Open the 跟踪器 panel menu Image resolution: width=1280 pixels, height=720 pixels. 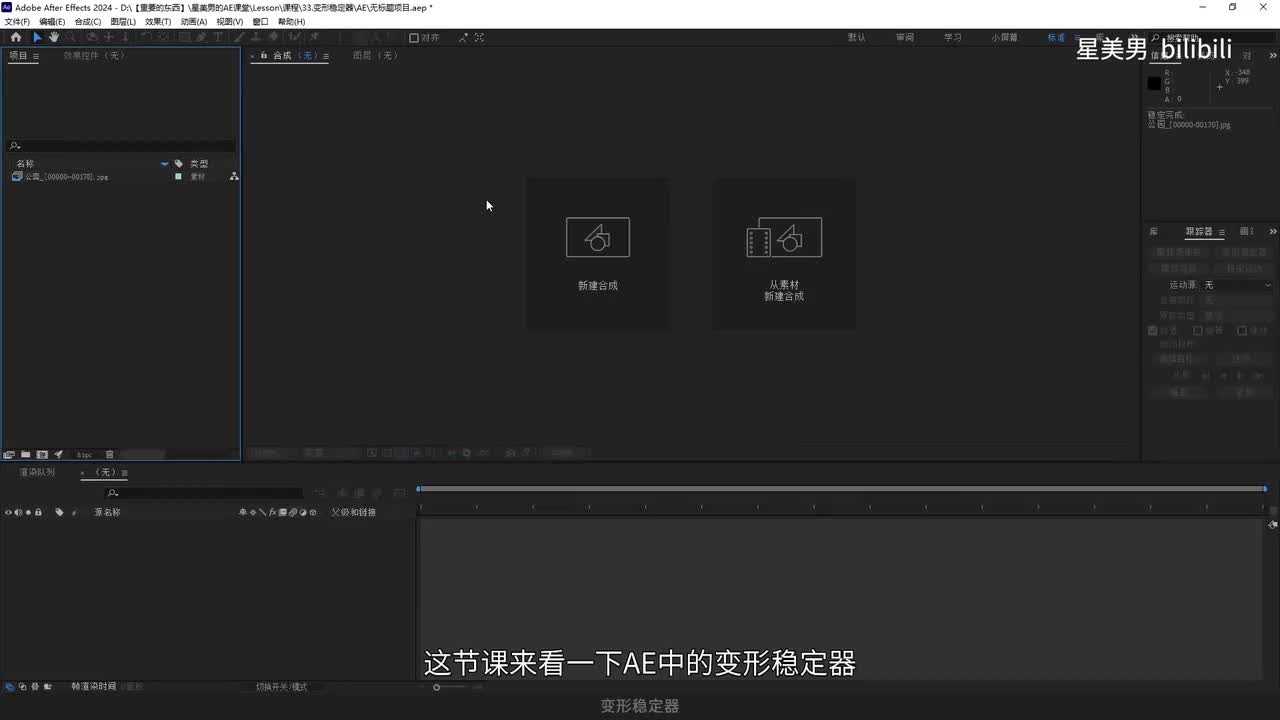(x=1222, y=232)
